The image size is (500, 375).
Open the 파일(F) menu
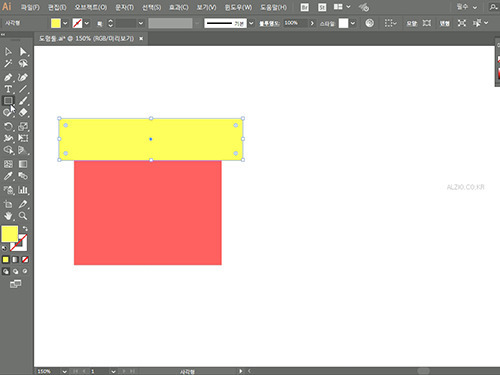click(30, 7)
